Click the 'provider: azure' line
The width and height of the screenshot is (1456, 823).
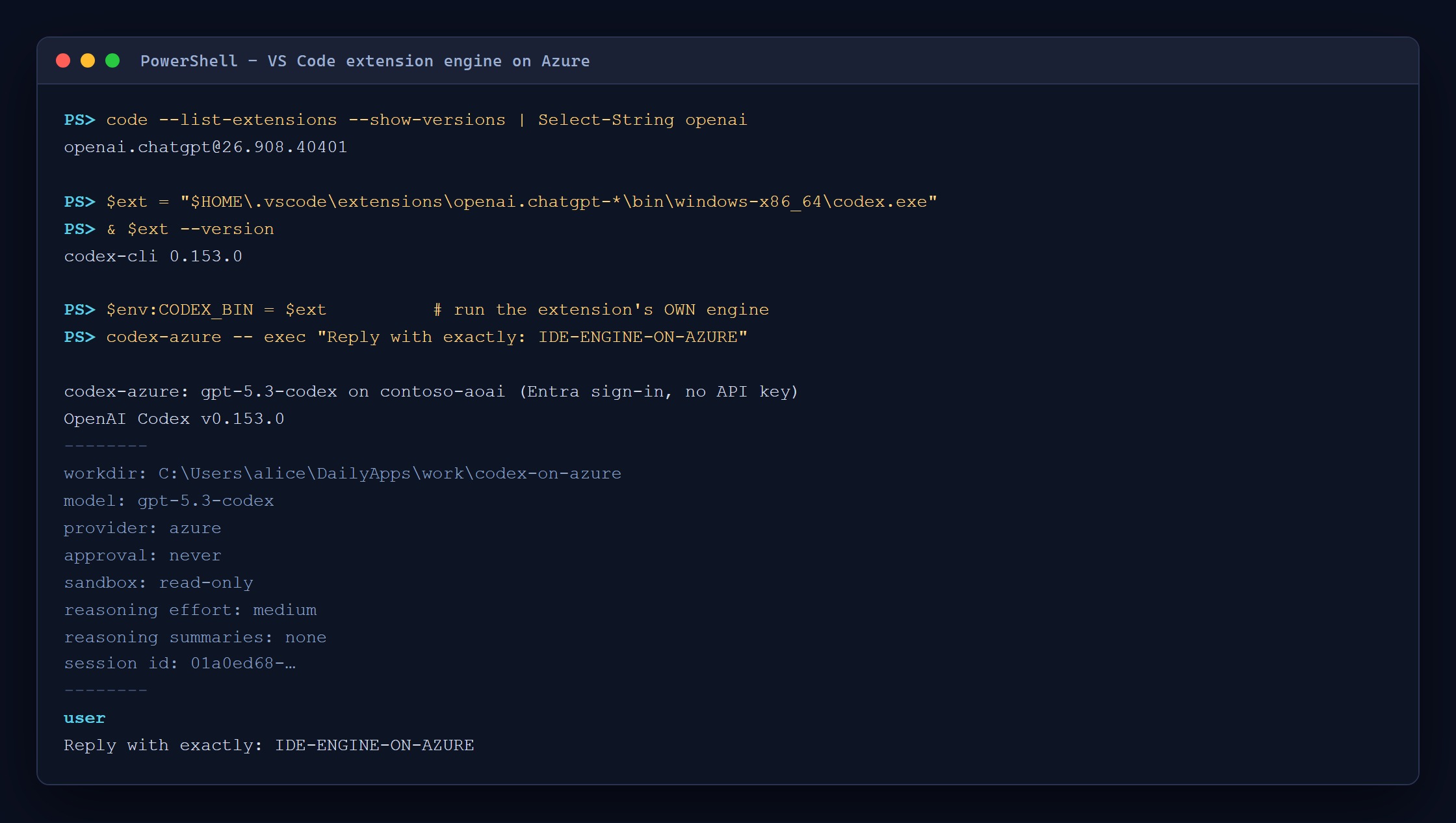click(142, 529)
